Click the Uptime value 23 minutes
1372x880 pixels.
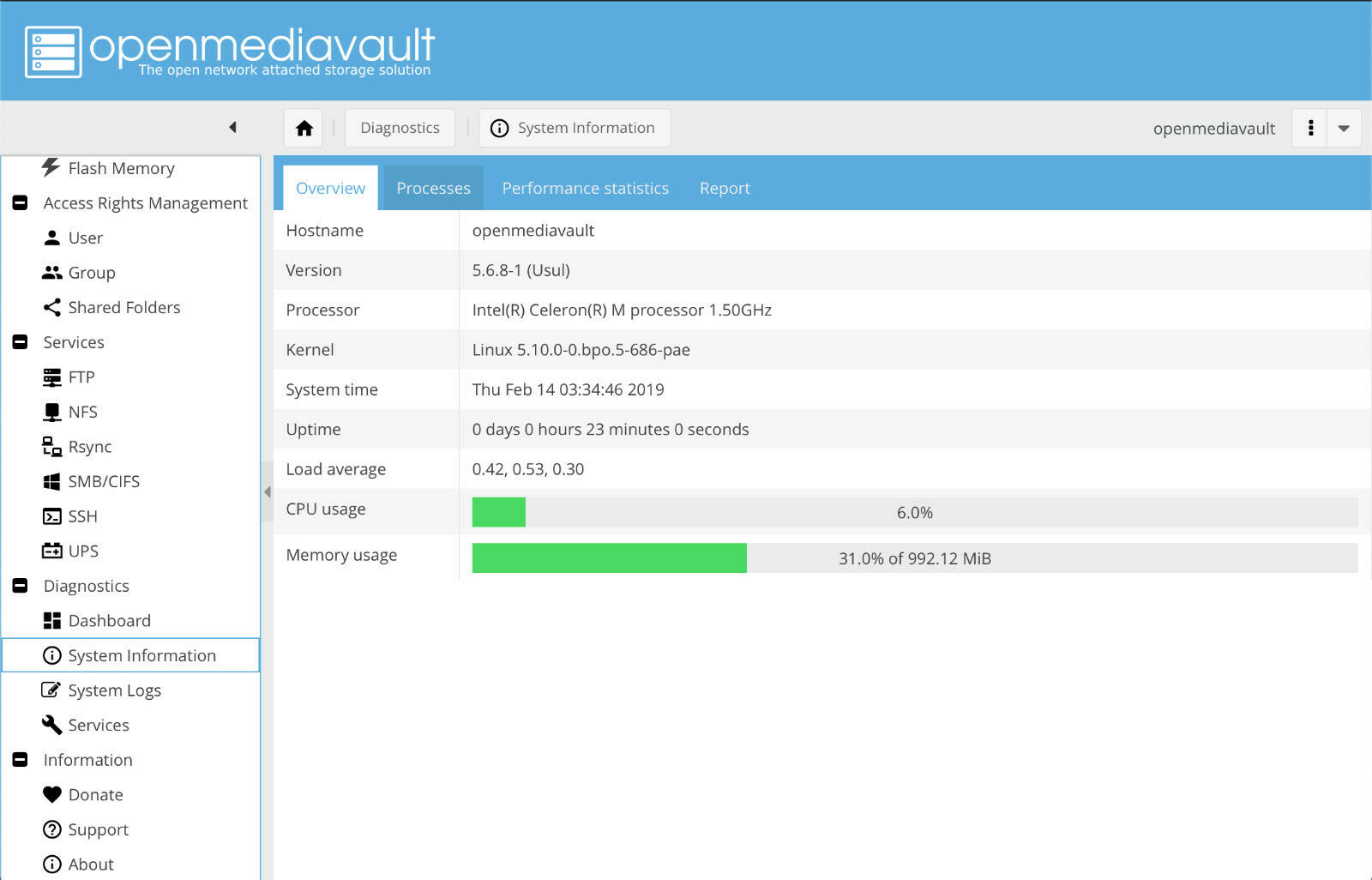(x=611, y=429)
